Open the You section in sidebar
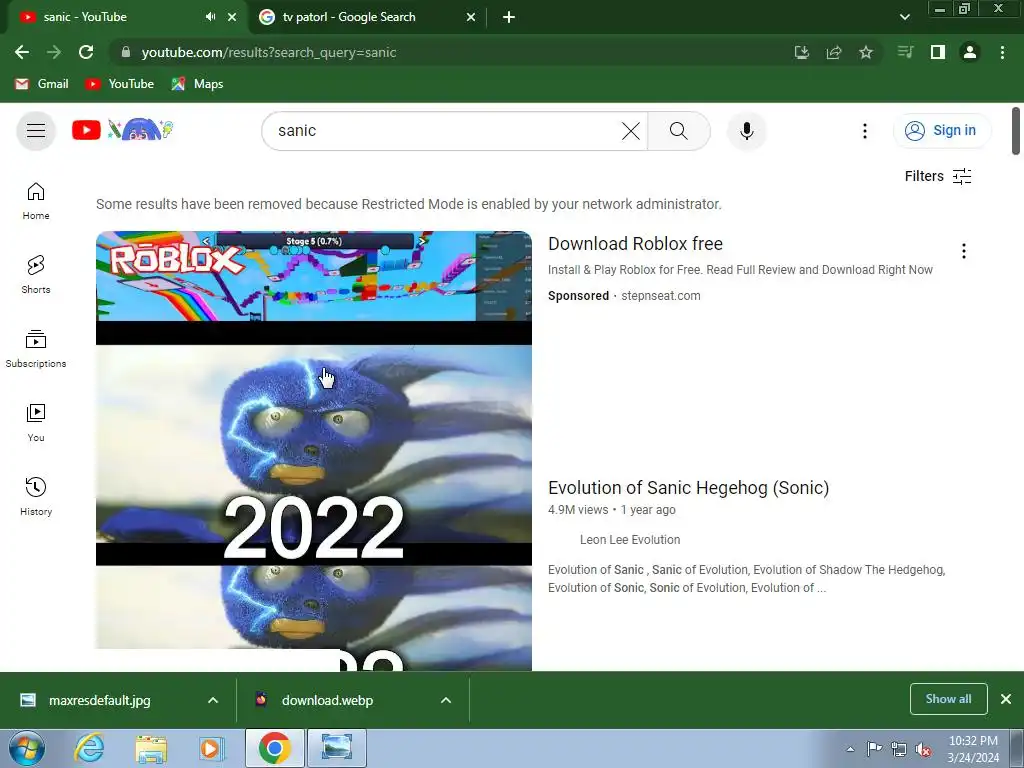The image size is (1024, 768). click(36, 423)
